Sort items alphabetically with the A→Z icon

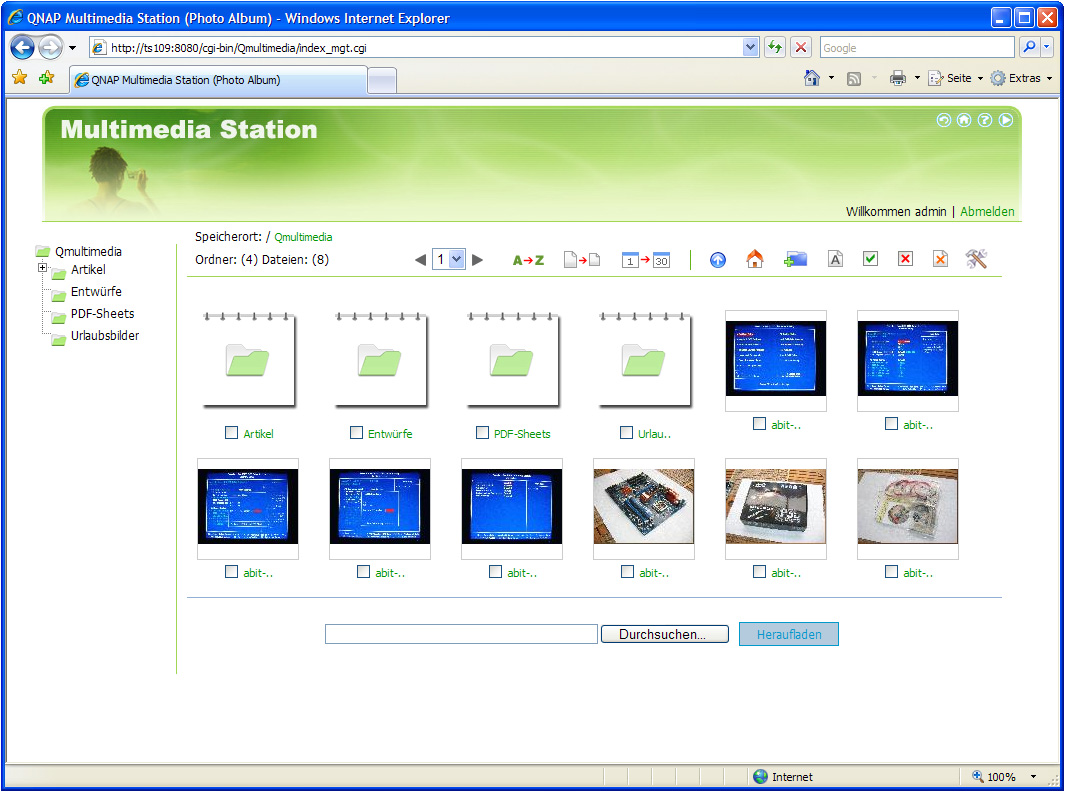528,260
